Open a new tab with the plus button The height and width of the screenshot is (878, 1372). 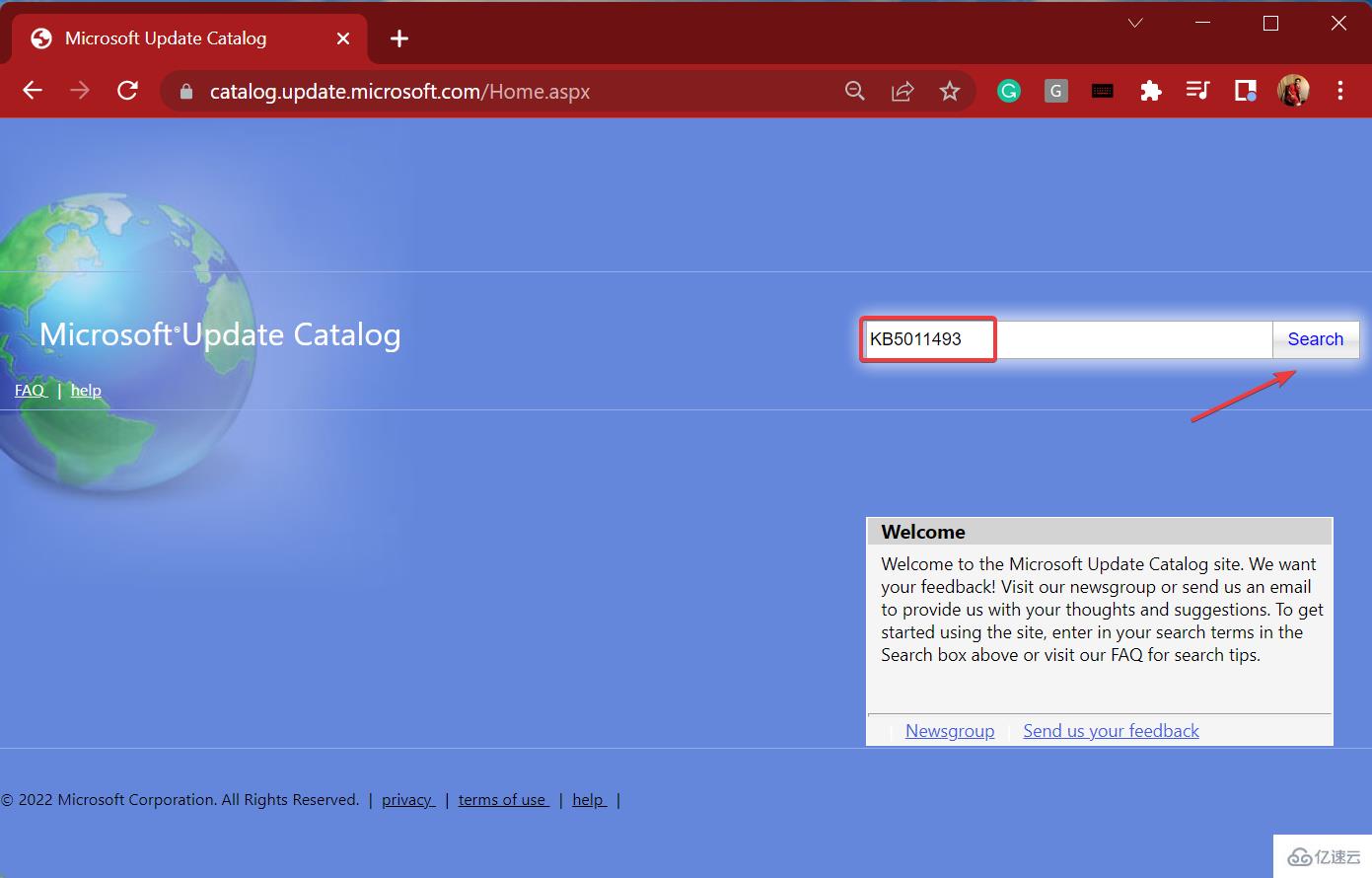point(399,38)
